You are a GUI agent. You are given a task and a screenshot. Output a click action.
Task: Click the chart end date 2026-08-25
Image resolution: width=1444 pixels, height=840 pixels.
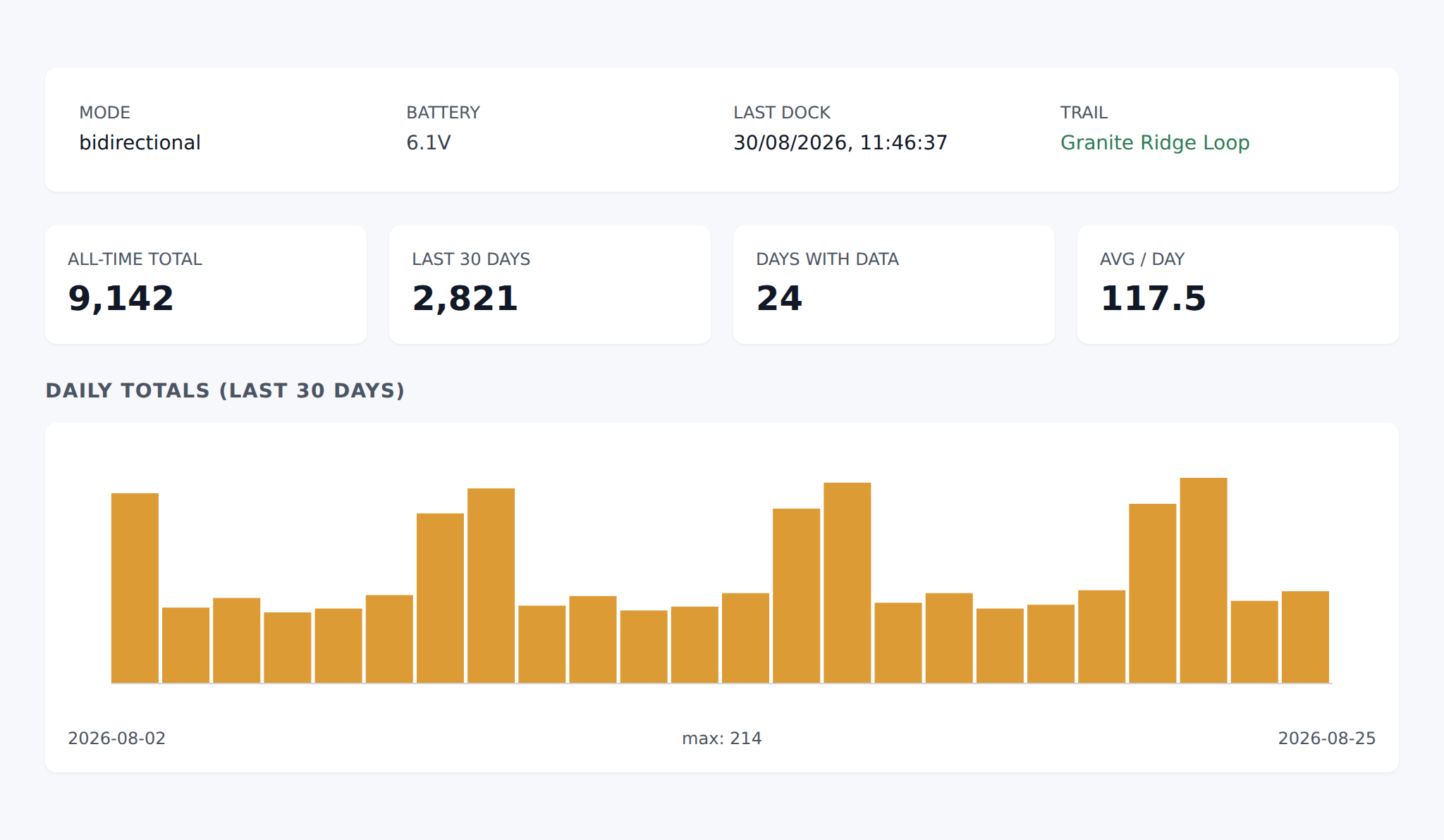coord(1327,738)
